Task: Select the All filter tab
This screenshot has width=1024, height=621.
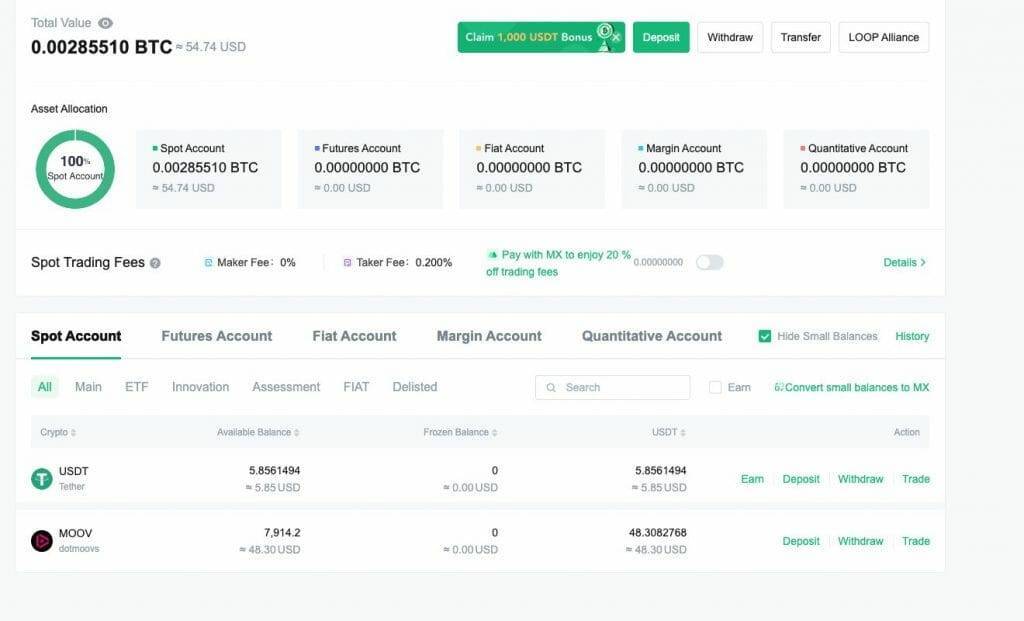Action: (44, 387)
